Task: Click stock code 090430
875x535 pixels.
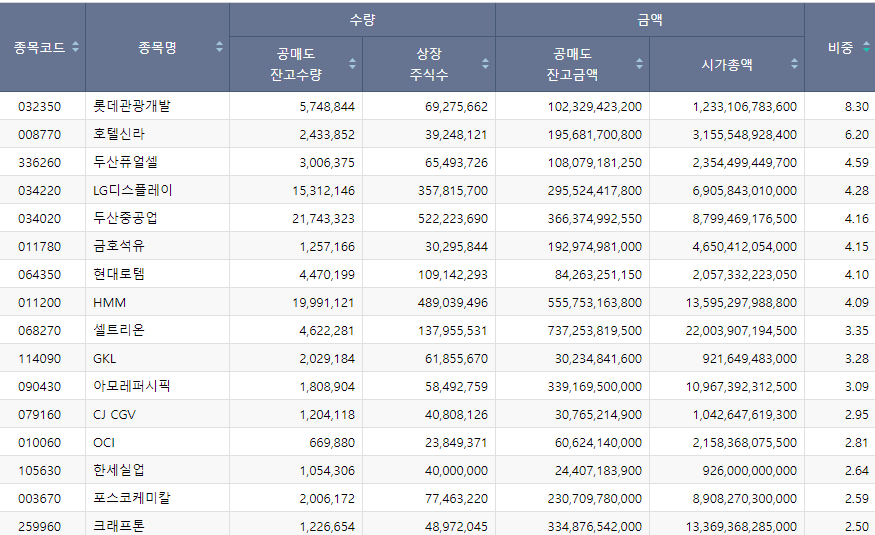Action: click(40, 386)
